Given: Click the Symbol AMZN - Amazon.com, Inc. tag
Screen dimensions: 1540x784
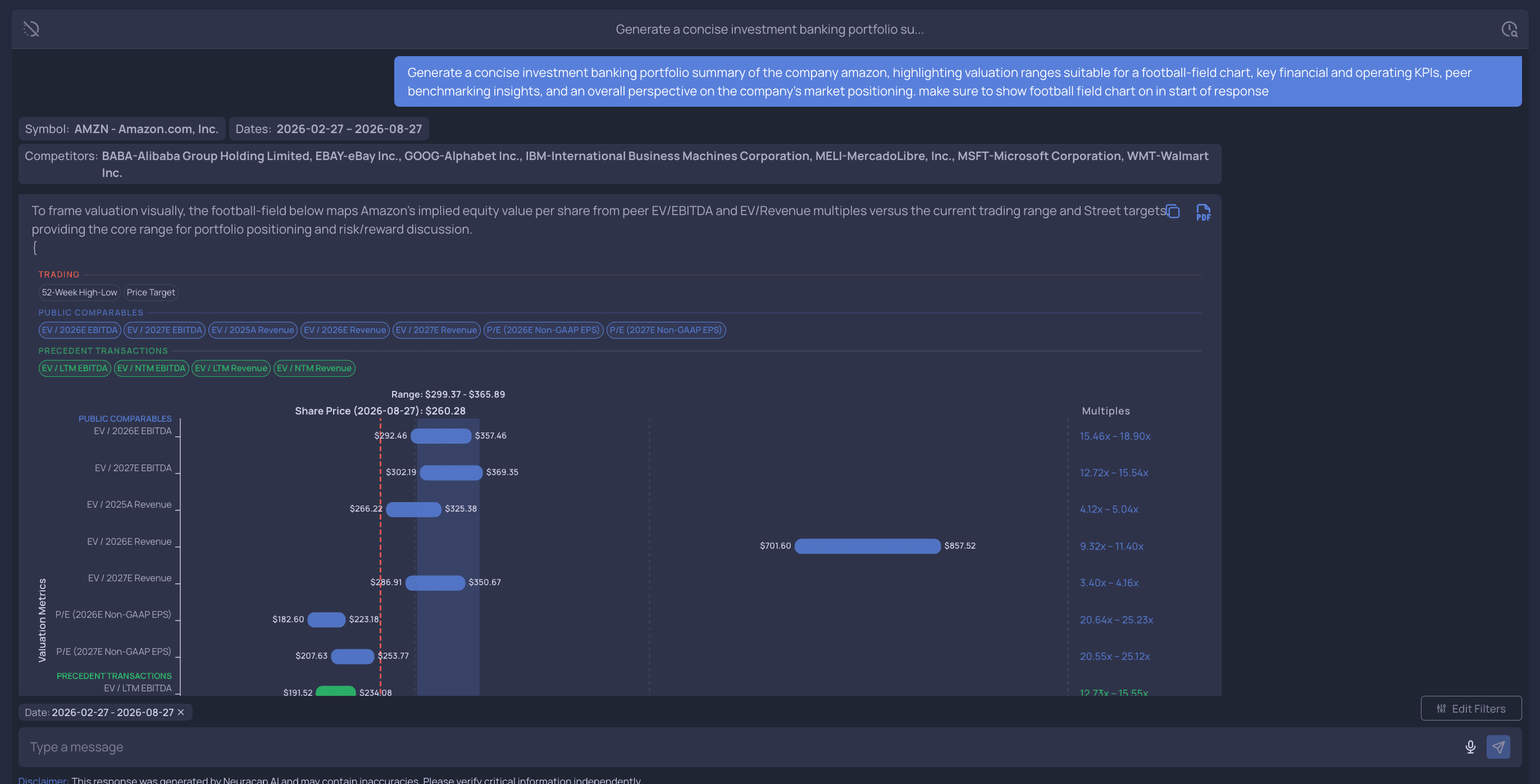Looking at the screenshot, I should tap(122, 129).
